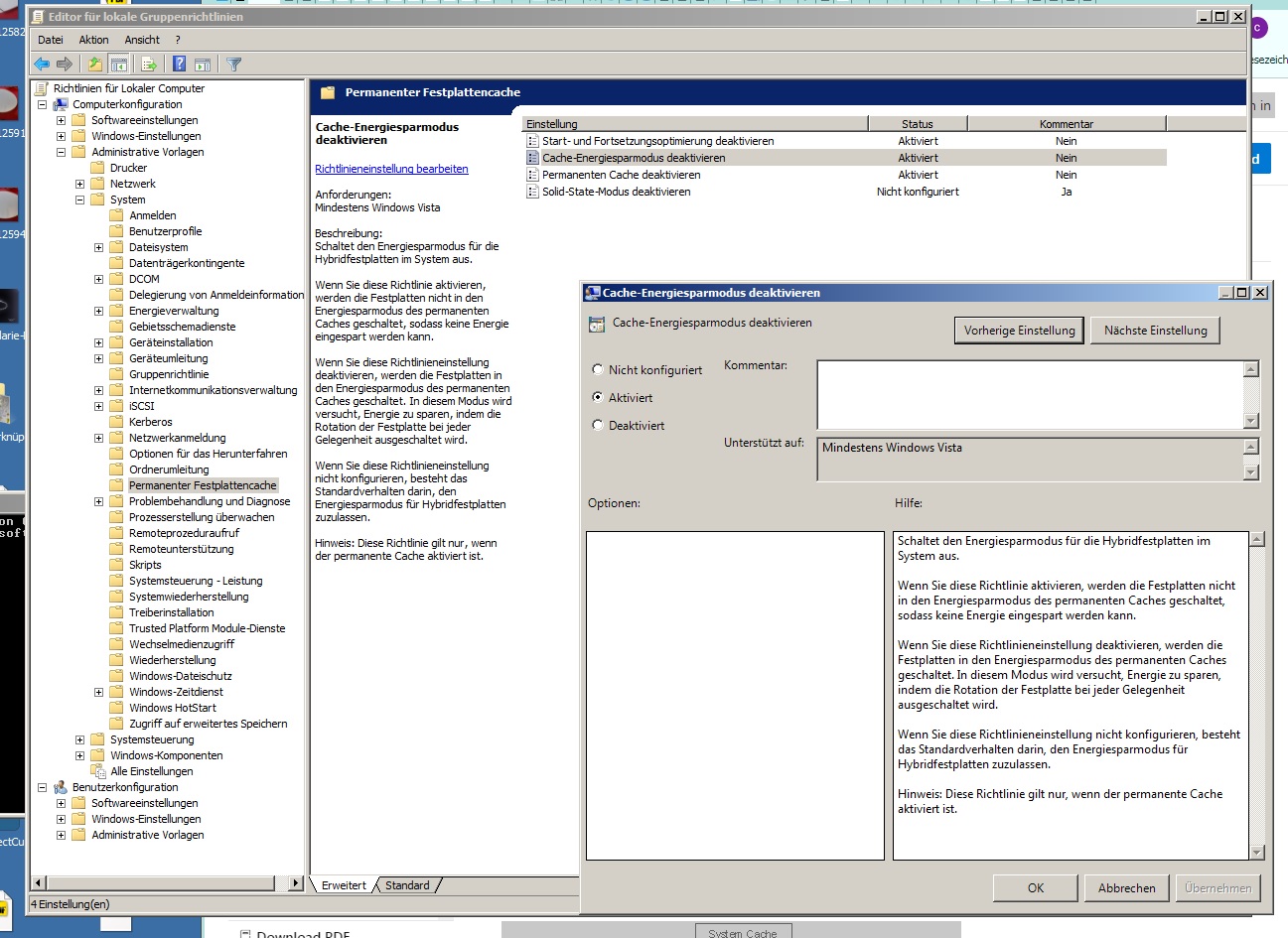
Task: Click the Up One Level folder icon
Action: tap(94, 65)
